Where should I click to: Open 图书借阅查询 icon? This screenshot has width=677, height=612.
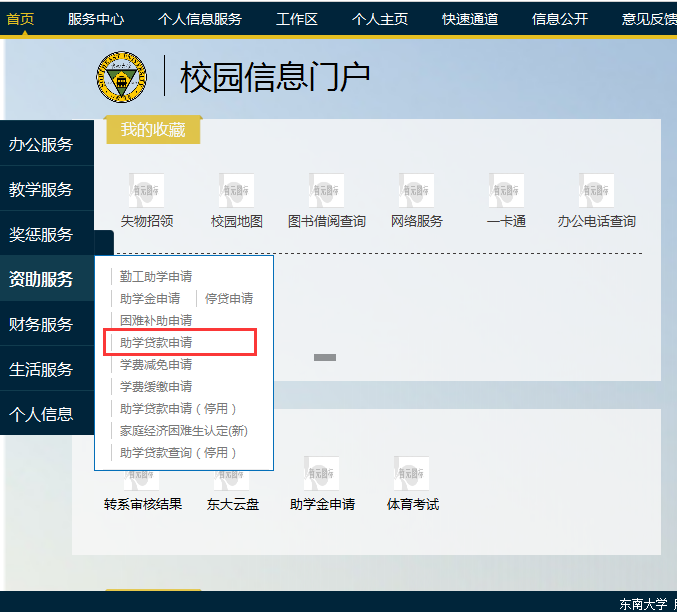pos(327,191)
